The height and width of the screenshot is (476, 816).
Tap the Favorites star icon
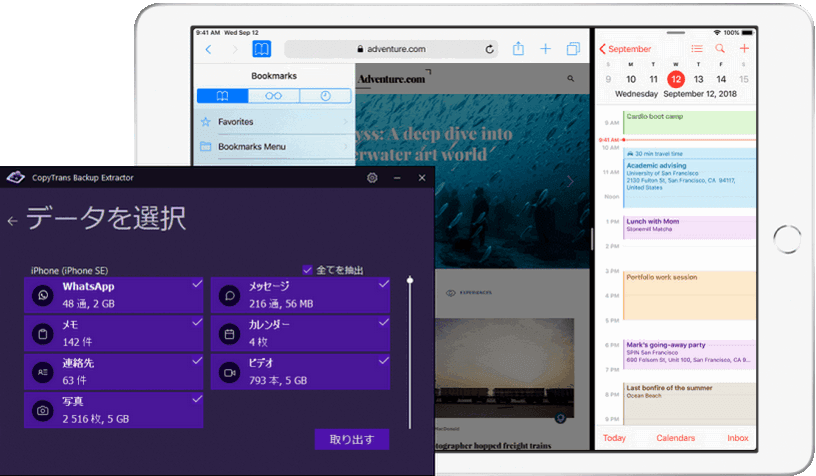(206, 122)
